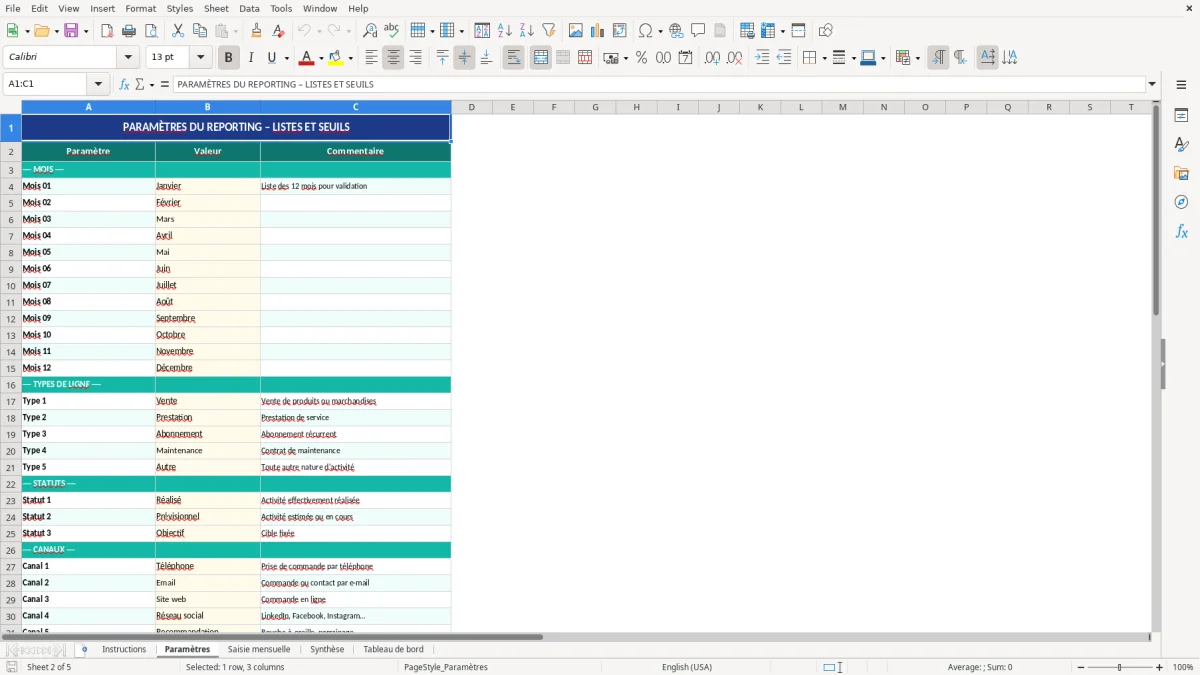Toggle Center Horizontally alignment
The image size is (1200, 675).
[393, 58]
